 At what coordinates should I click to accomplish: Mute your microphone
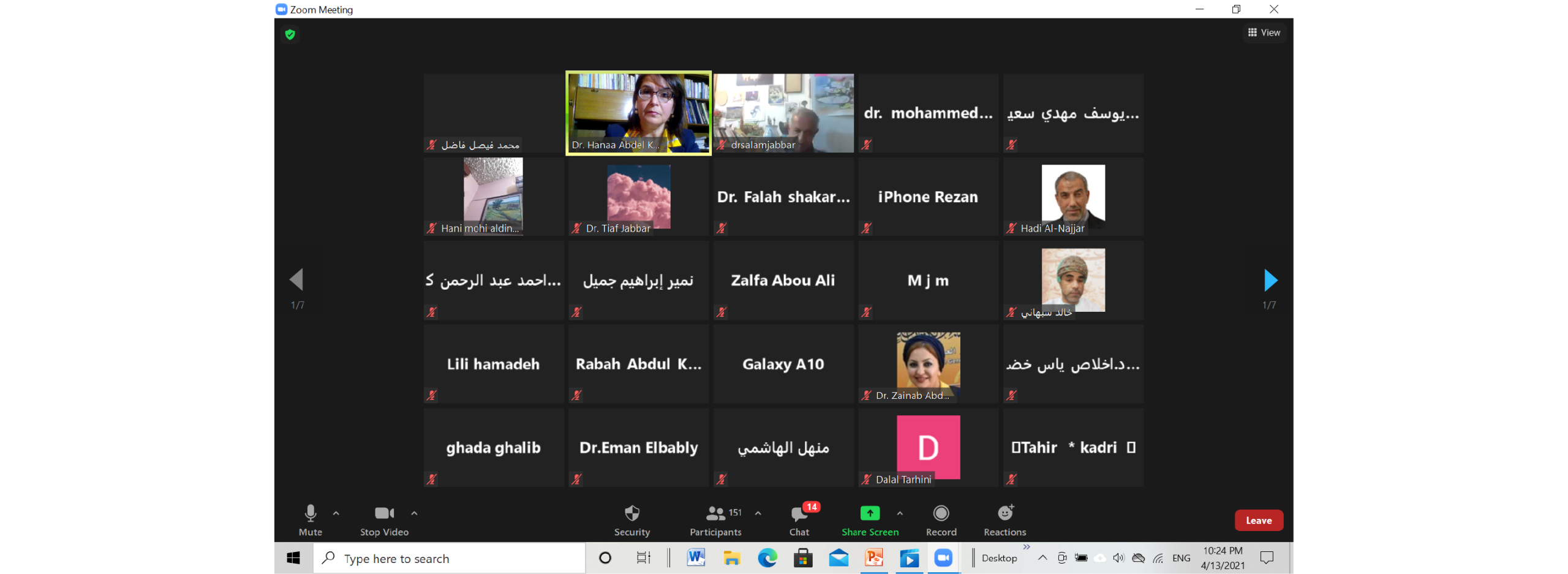point(310,519)
